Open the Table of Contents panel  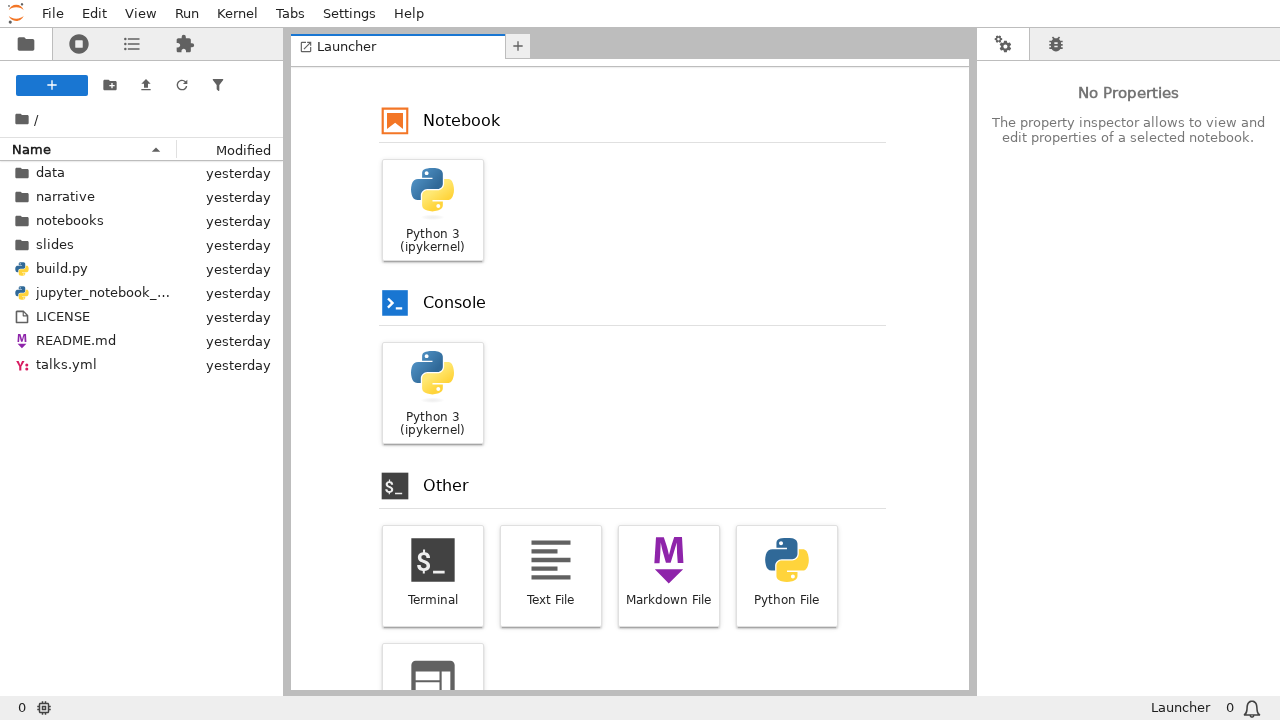coord(132,44)
